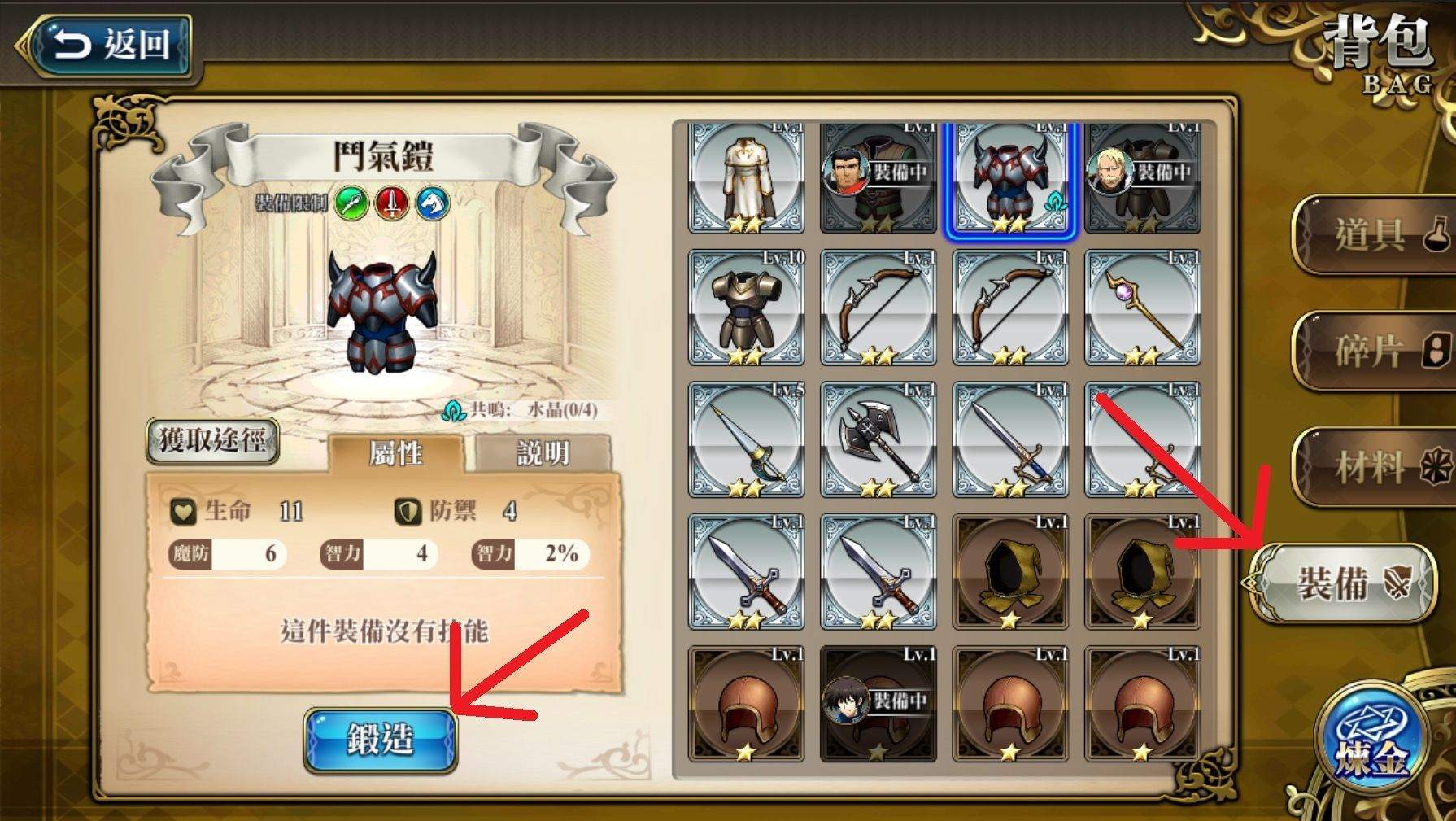This screenshot has width=1456, height=821.
Task: Select the Lv.5 rapier sword icon
Action: [746, 439]
